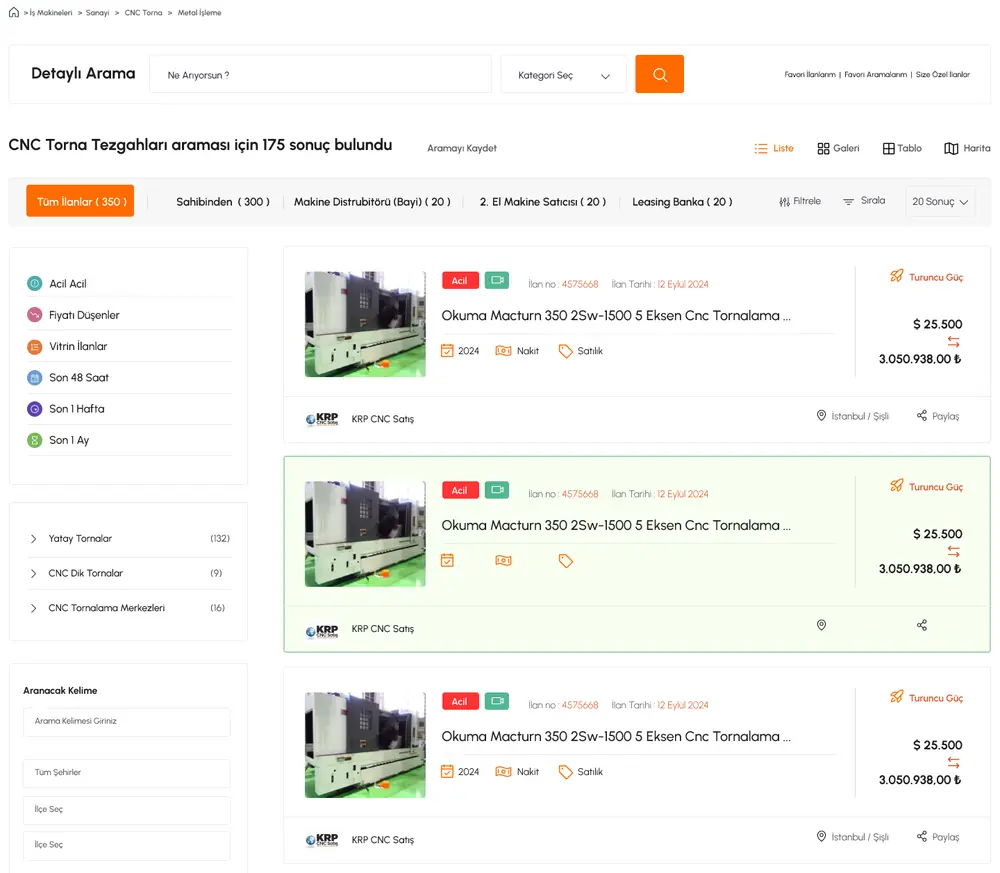Image resolution: width=1000 pixels, height=873 pixels.
Task: Open Sanayi breadcrumb link
Action: (98, 13)
